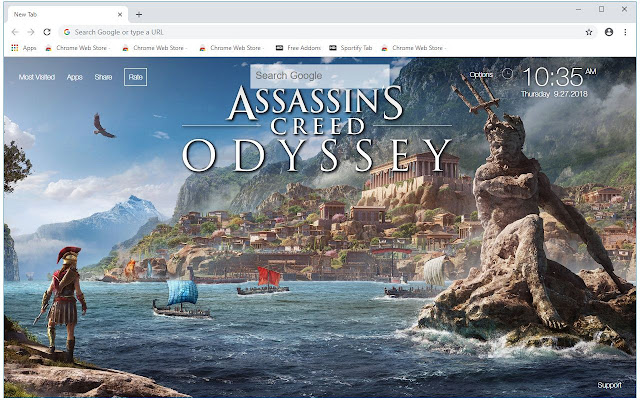
Task: Open the Apps grid bookmark
Action: pyautogui.click(x=24, y=48)
